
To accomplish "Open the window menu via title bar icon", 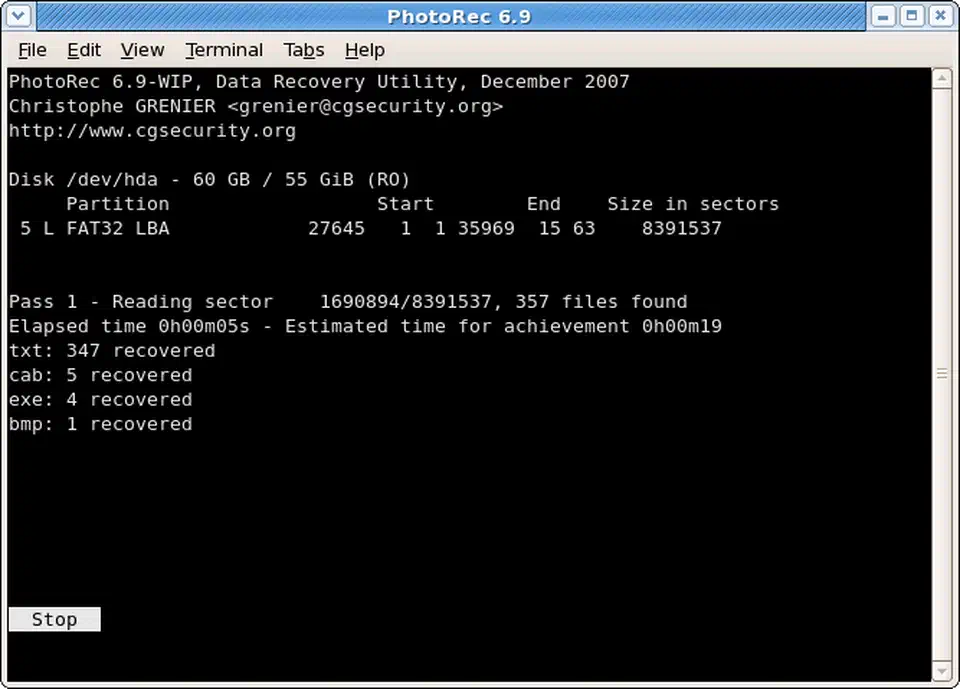I will [16, 16].
